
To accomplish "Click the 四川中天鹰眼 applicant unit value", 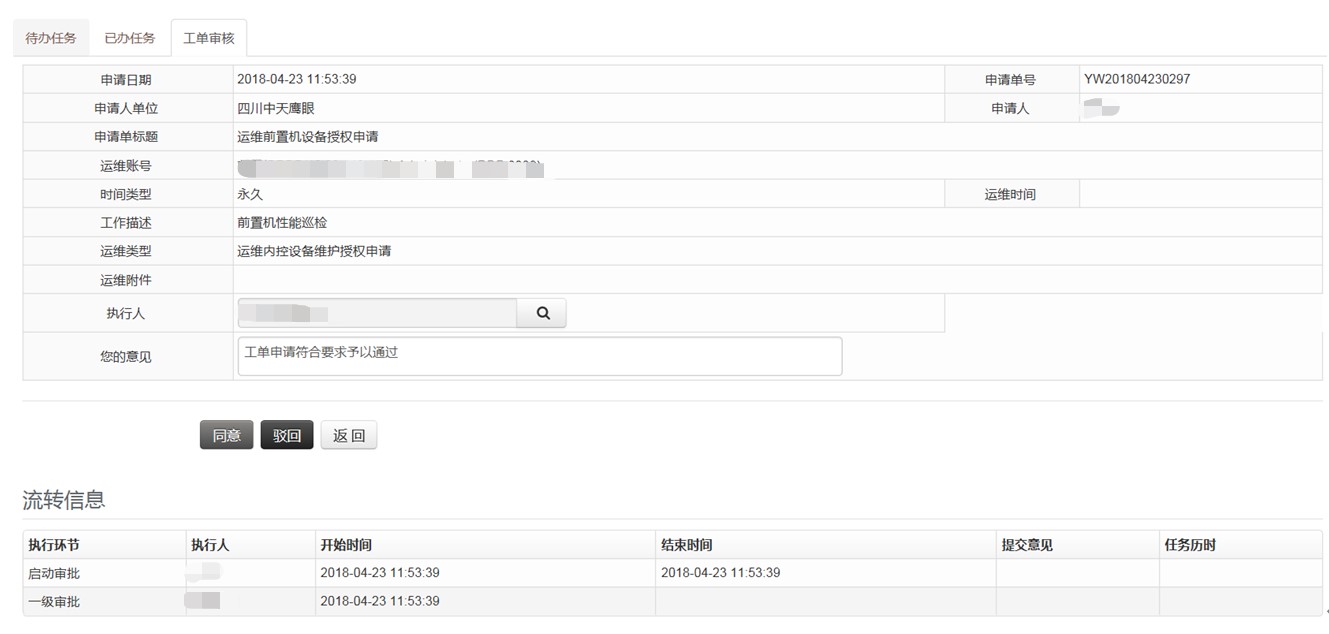I will pyautogui.click(x=276, y=108).
